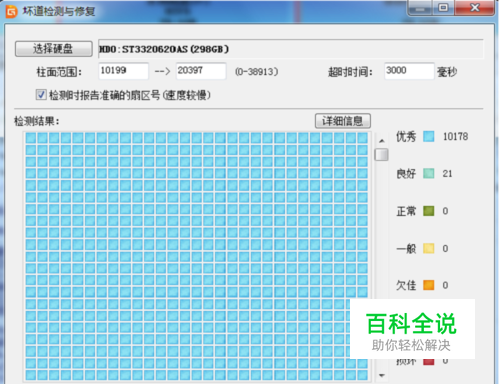Minimize the 坏道检测与修复 window

coord(420,8)
